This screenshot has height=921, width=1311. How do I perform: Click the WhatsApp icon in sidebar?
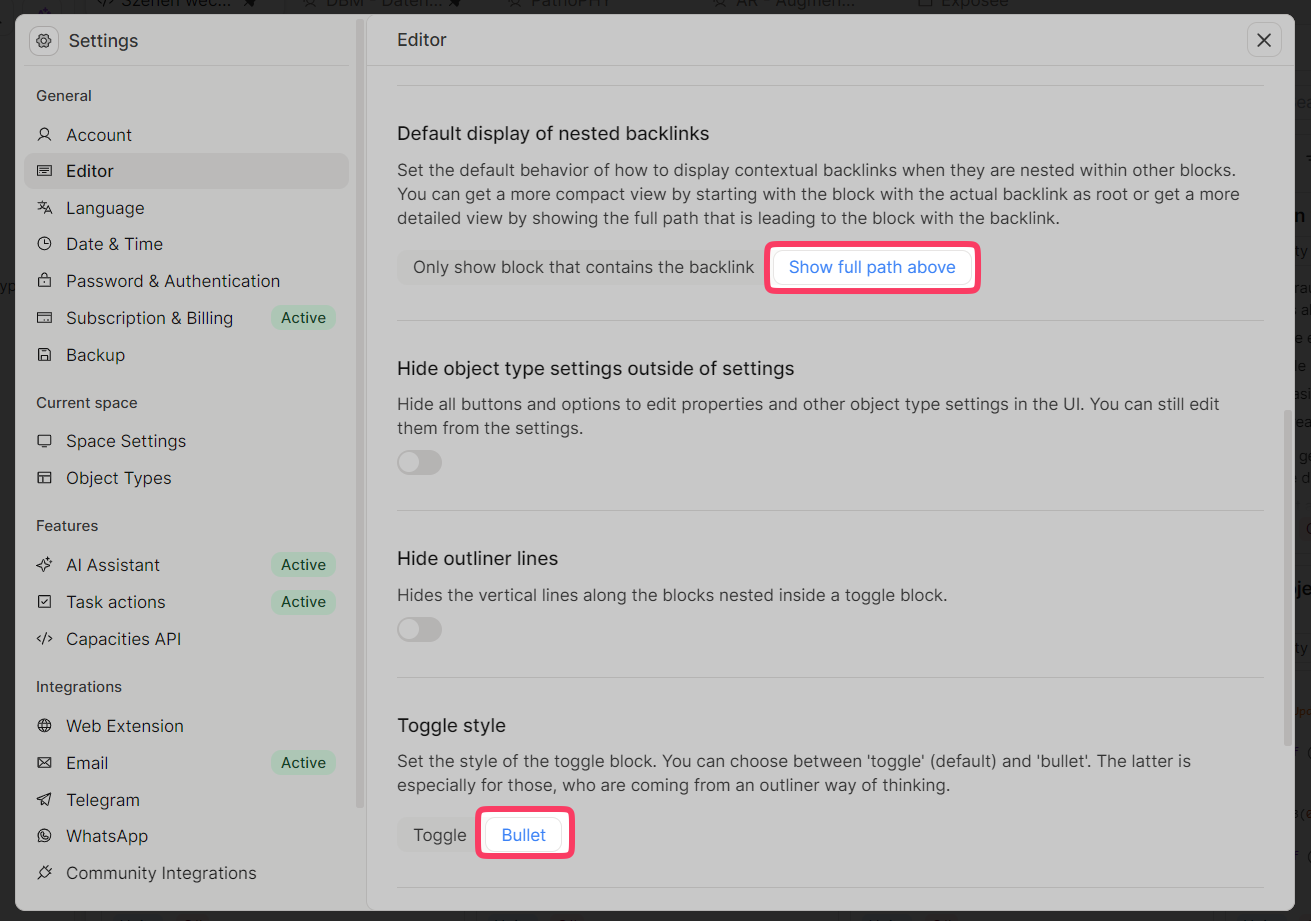[x=44, y=836]
